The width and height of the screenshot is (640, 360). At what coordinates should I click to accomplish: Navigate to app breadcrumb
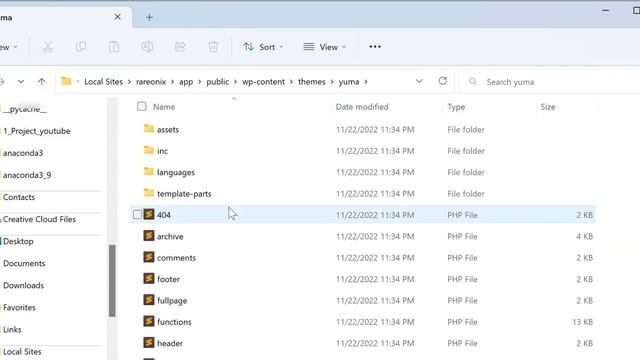click(x=186, y=82)
